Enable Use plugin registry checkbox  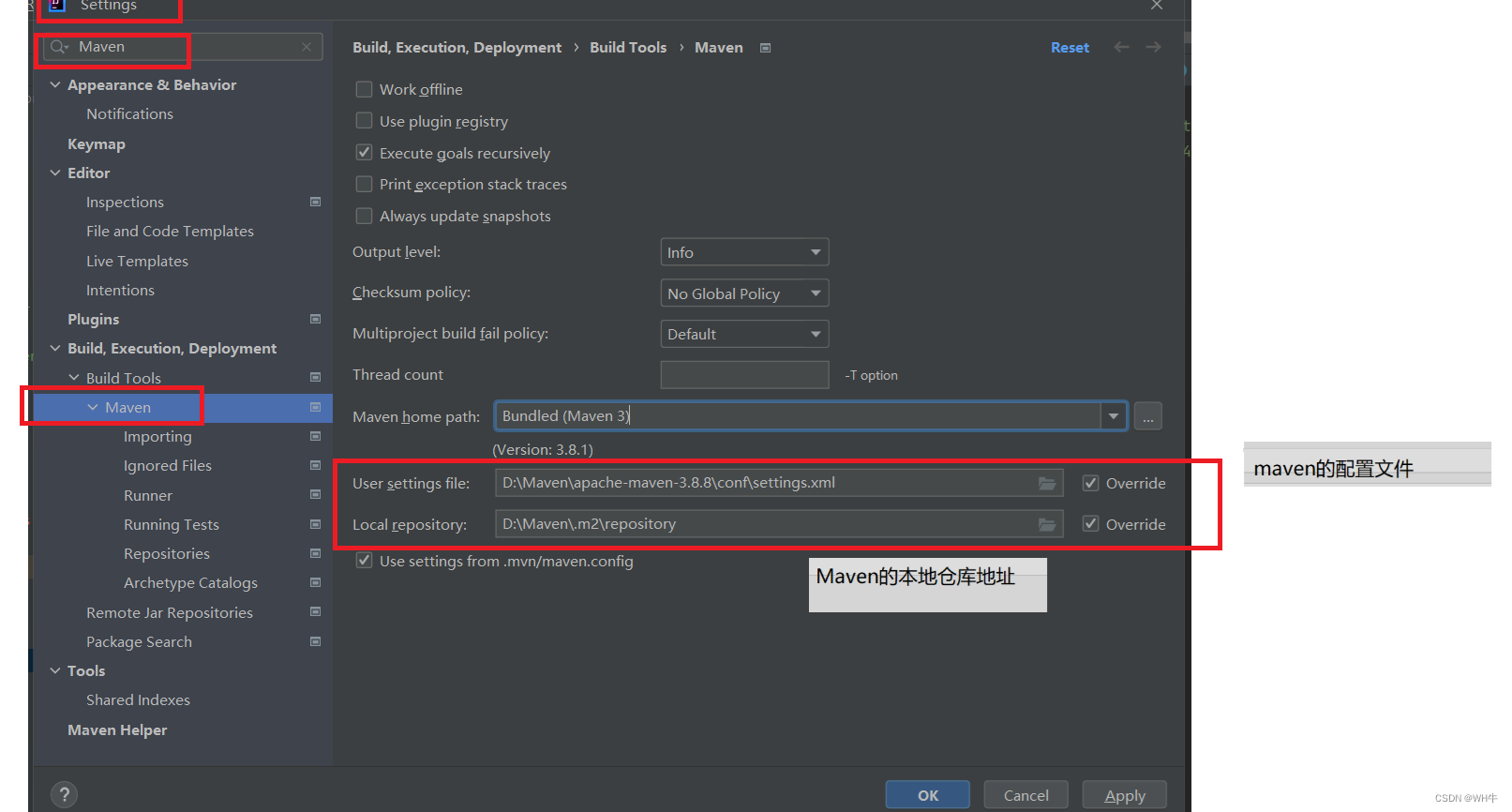[x=364, y=121]
